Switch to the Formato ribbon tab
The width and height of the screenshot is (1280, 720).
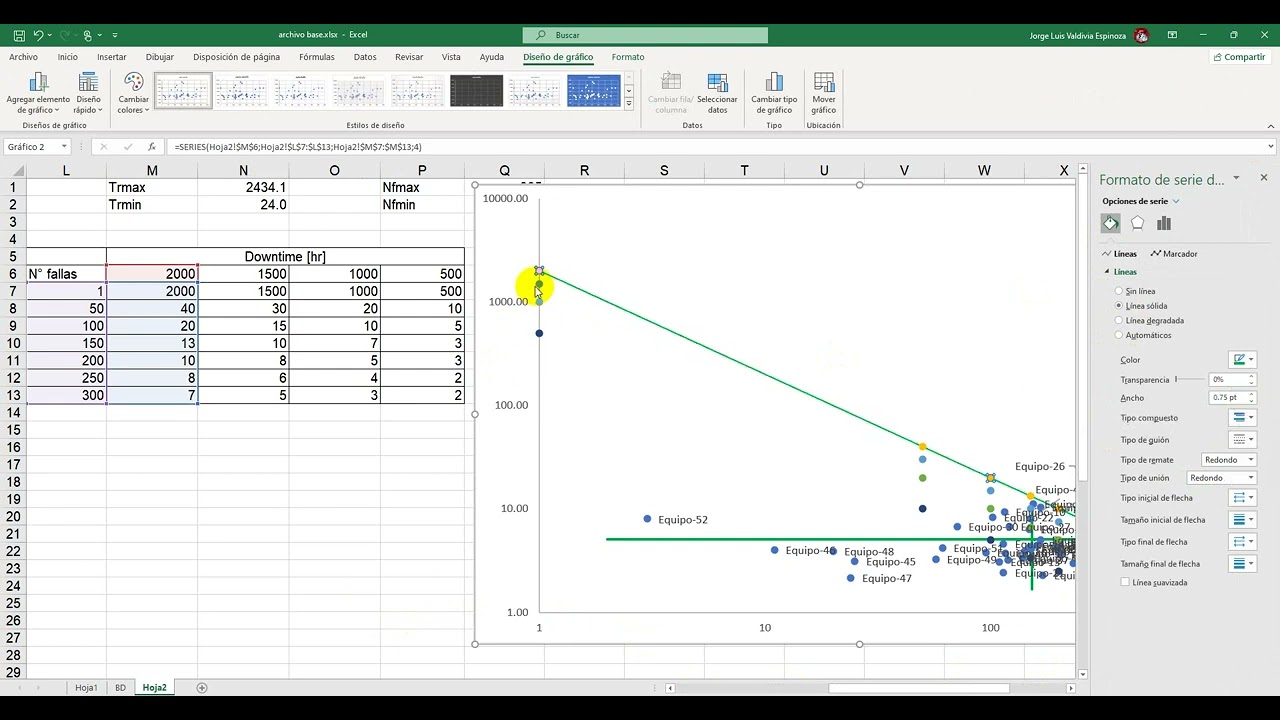coord(628,57)
